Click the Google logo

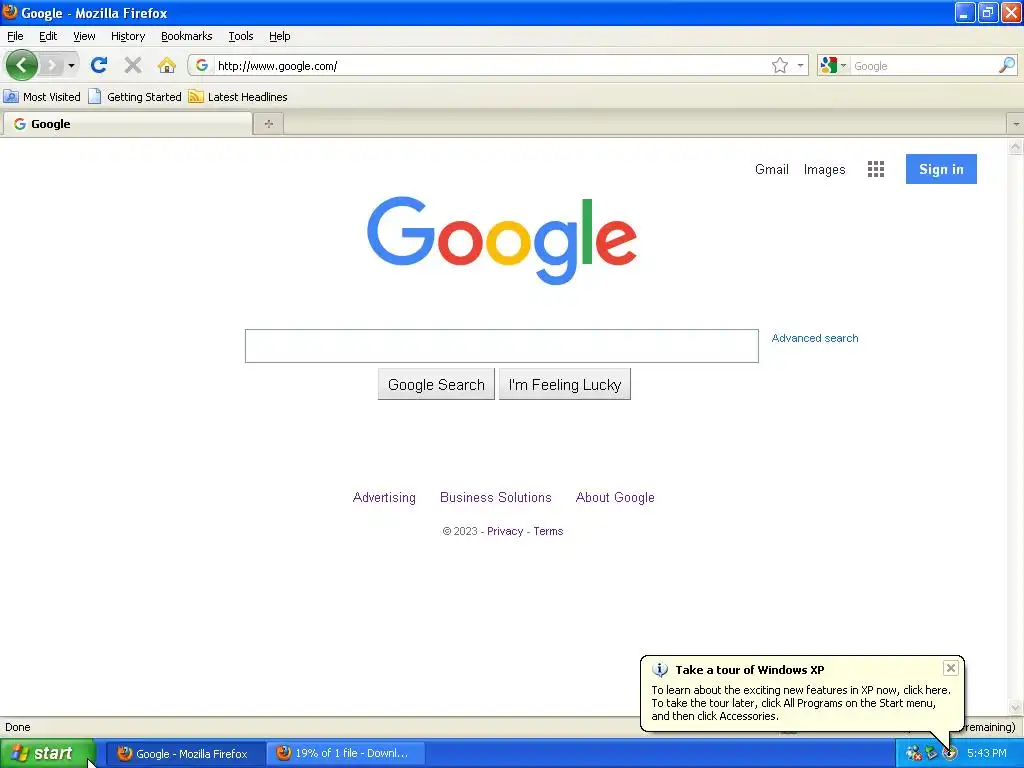pos(502,240)
